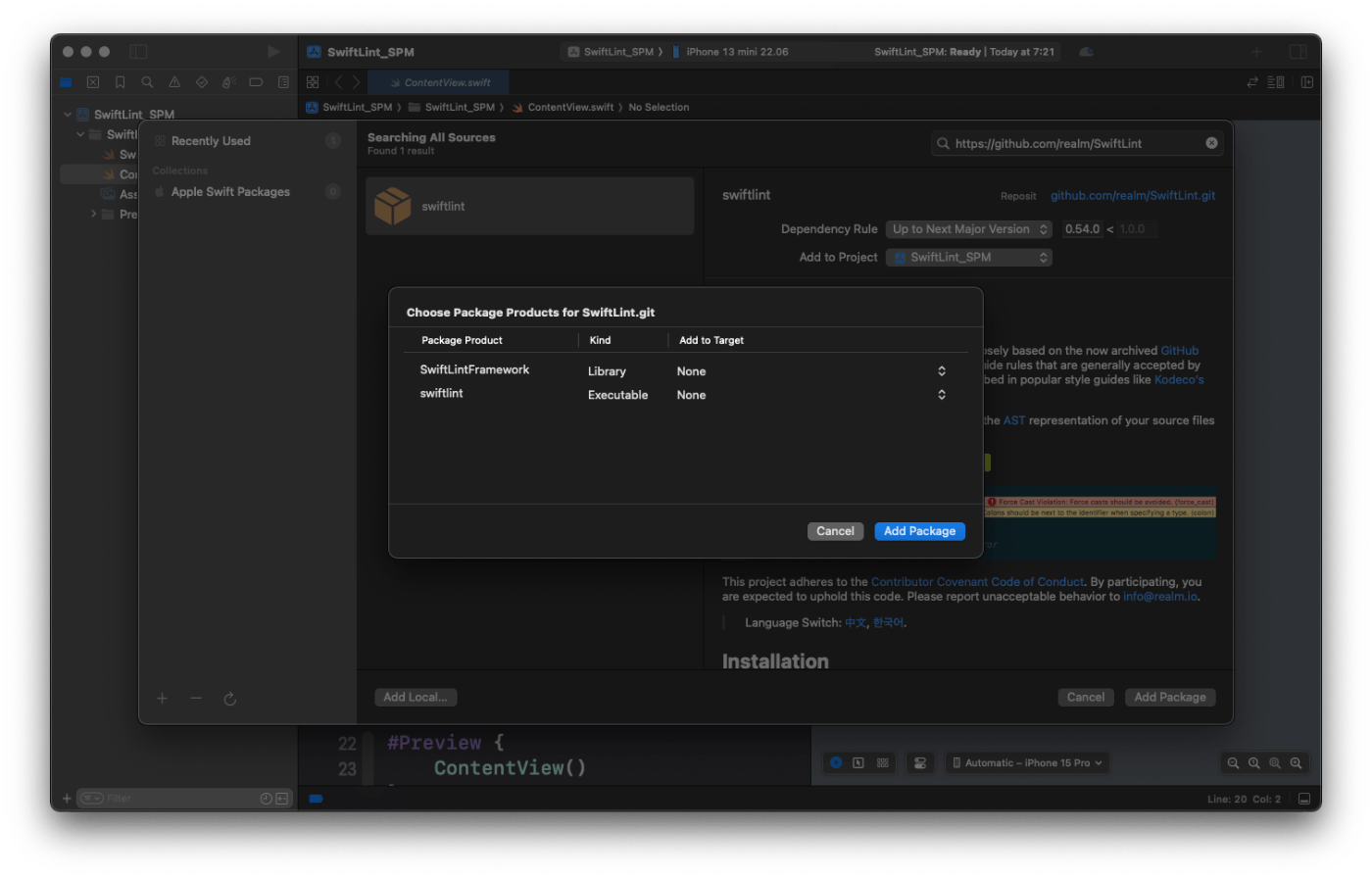The width and height of the screenshot is (1372, 878).
Task: Toggle live preview mode button
Action: (x=836, y=762)
